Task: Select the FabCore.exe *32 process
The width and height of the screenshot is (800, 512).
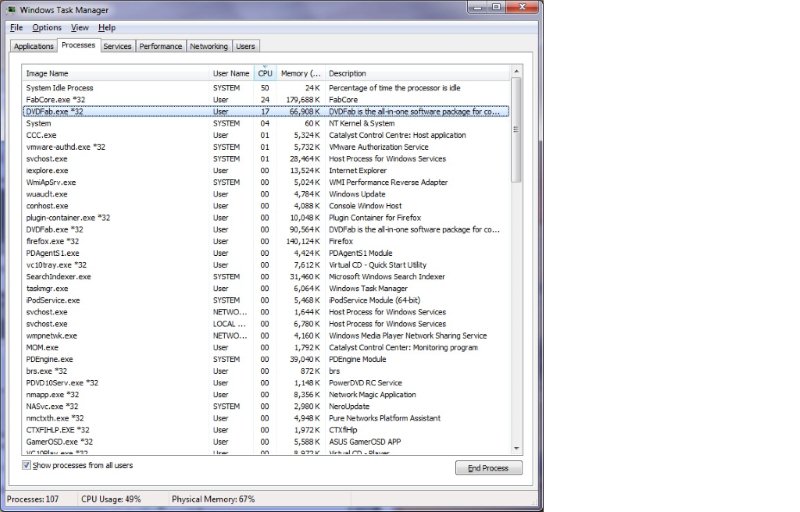Action: 266,99
